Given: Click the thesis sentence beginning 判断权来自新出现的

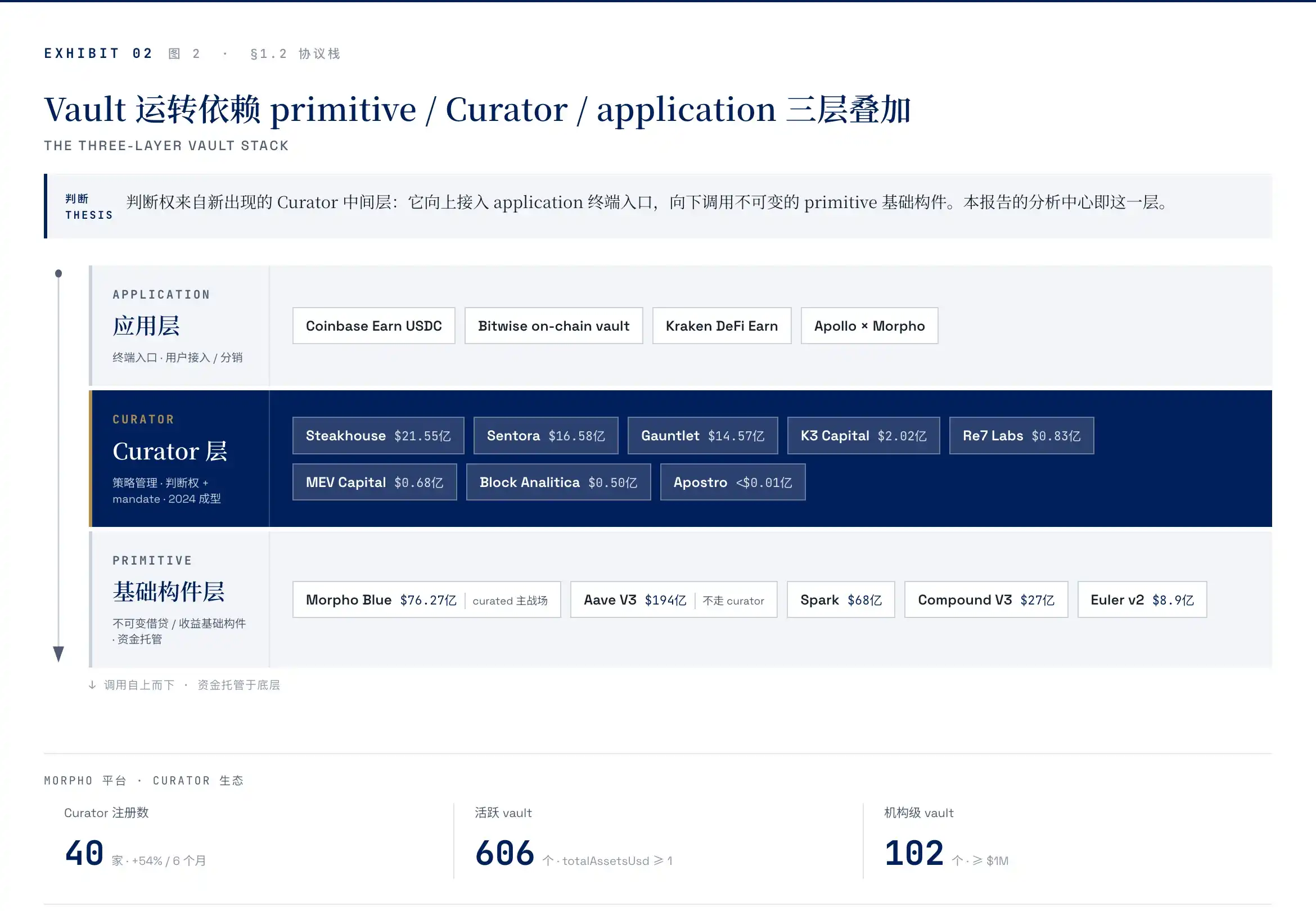Looking at the screenshot, I should [x=648, y=202].
